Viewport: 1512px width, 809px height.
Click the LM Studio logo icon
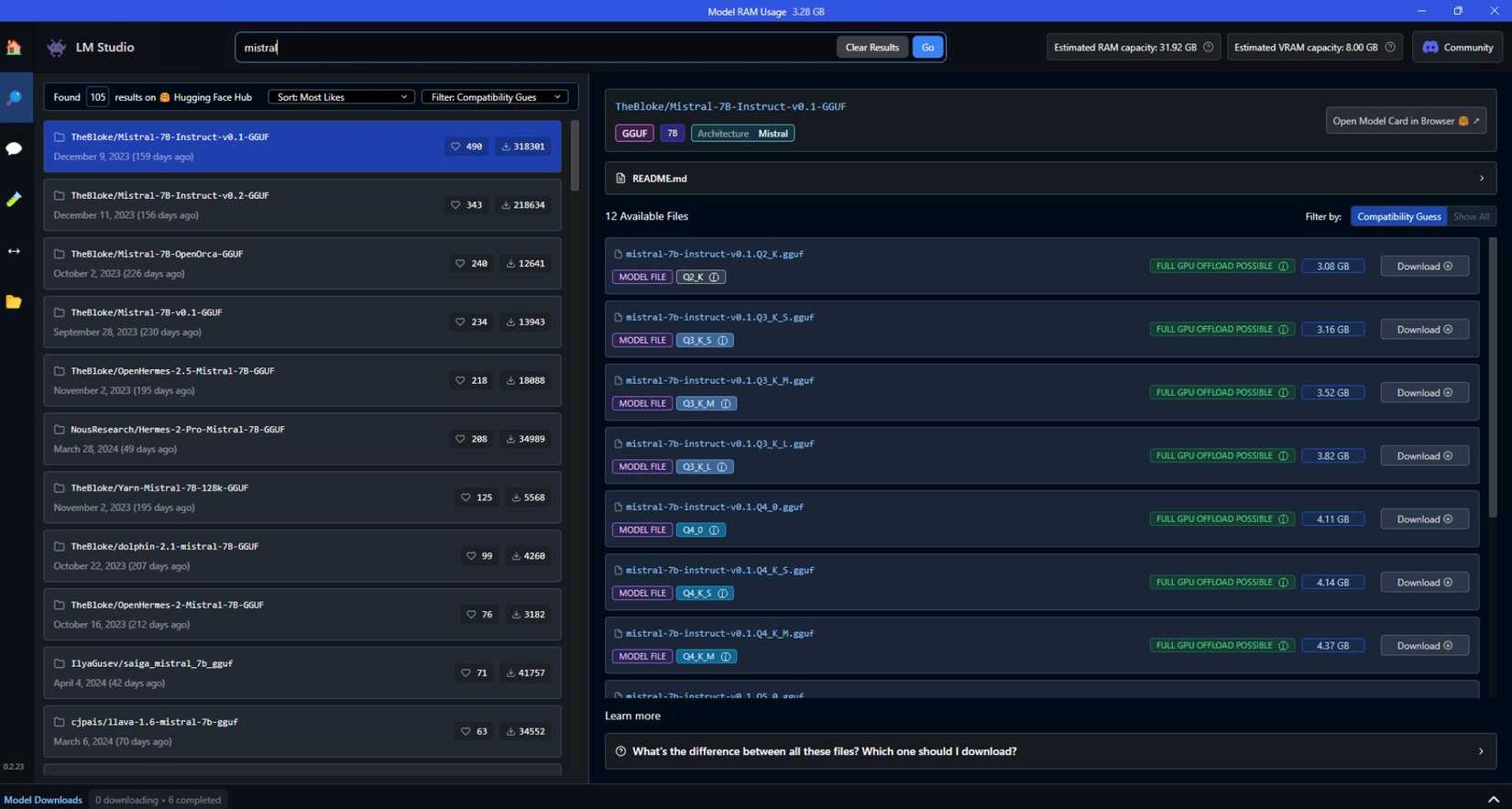tap(57, 47)
